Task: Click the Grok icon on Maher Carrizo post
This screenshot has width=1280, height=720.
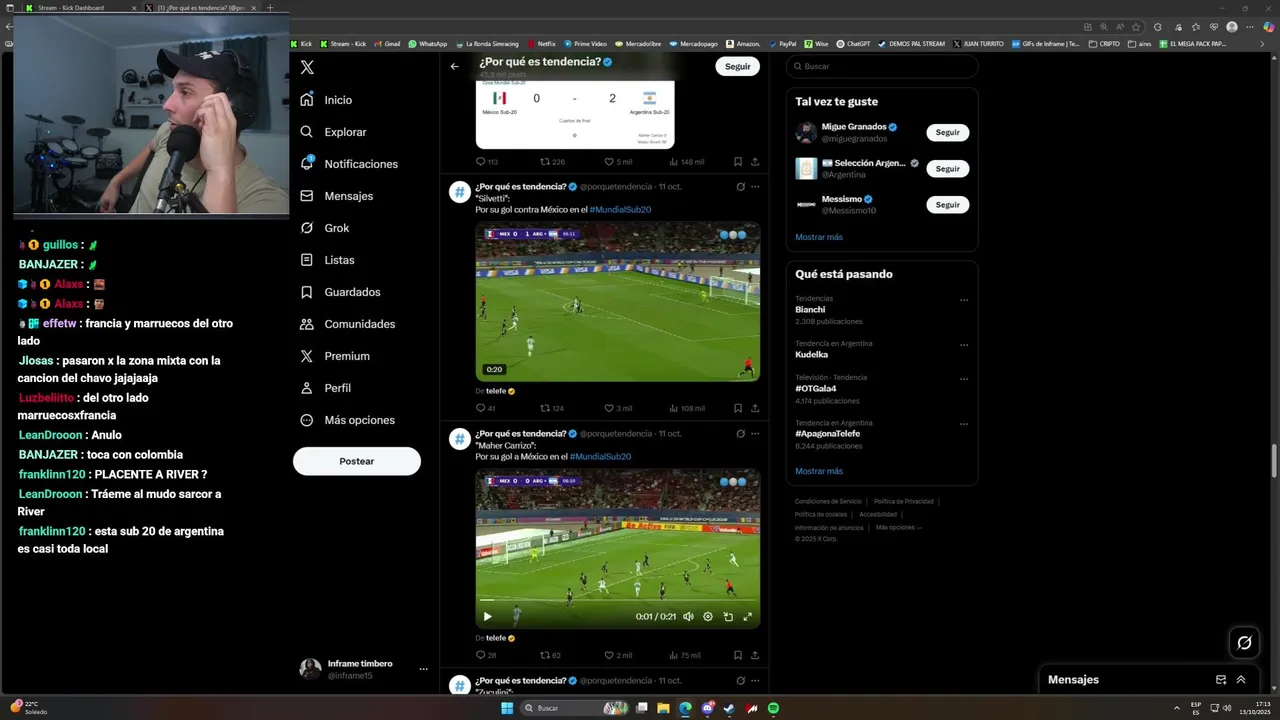Action: (740, 433)
